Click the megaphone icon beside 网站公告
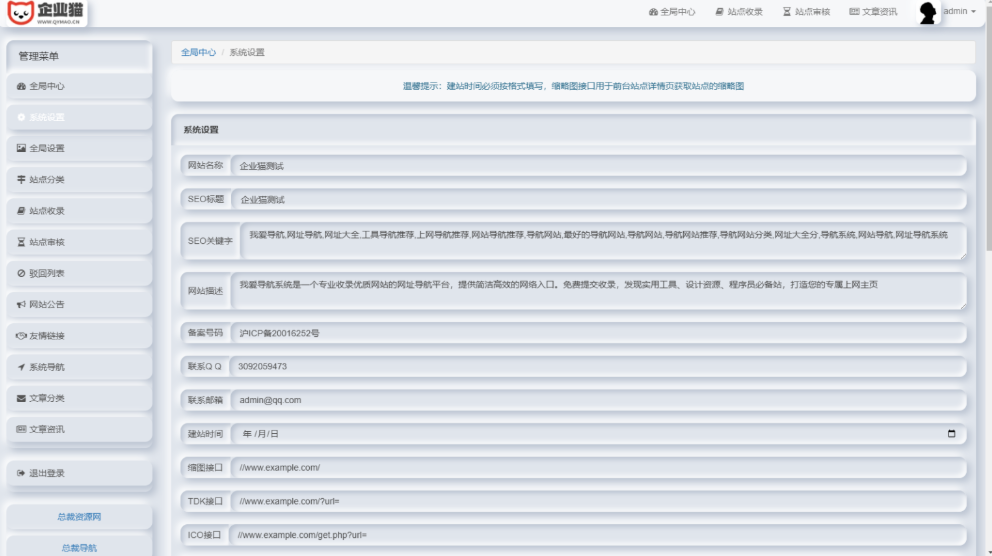Image resolution: width=992 pixels, height=556 pixels. tap(21, 304)
